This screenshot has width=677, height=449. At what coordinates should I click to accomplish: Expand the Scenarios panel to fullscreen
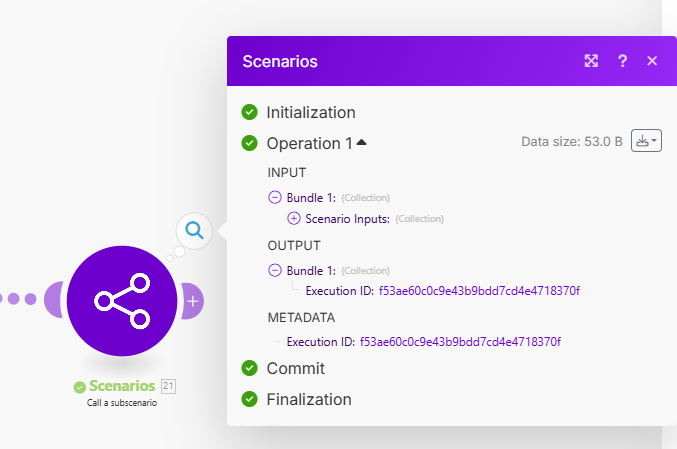(x=591, y=61)
